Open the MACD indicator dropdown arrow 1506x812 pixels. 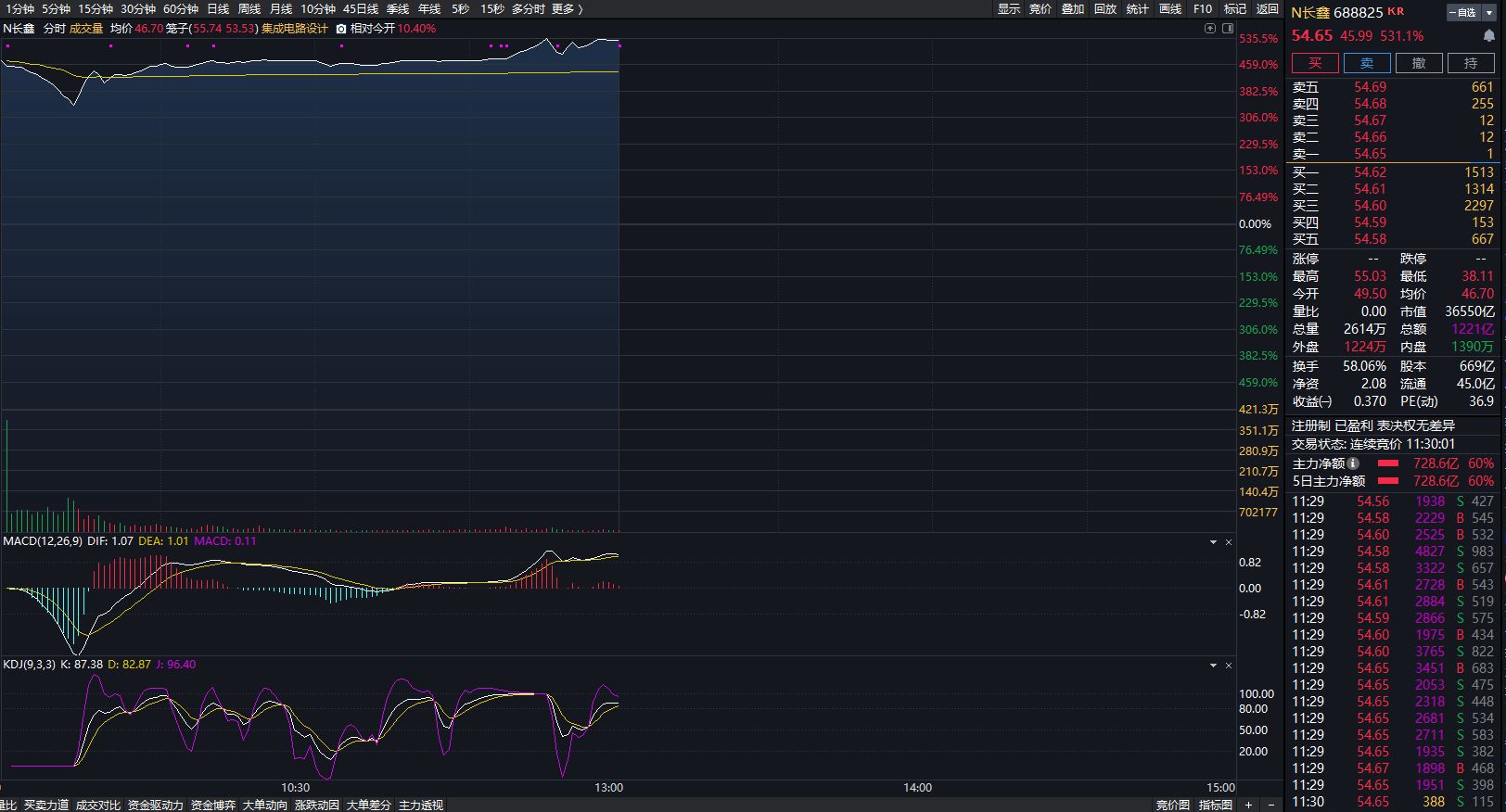tap(1213, 542)
